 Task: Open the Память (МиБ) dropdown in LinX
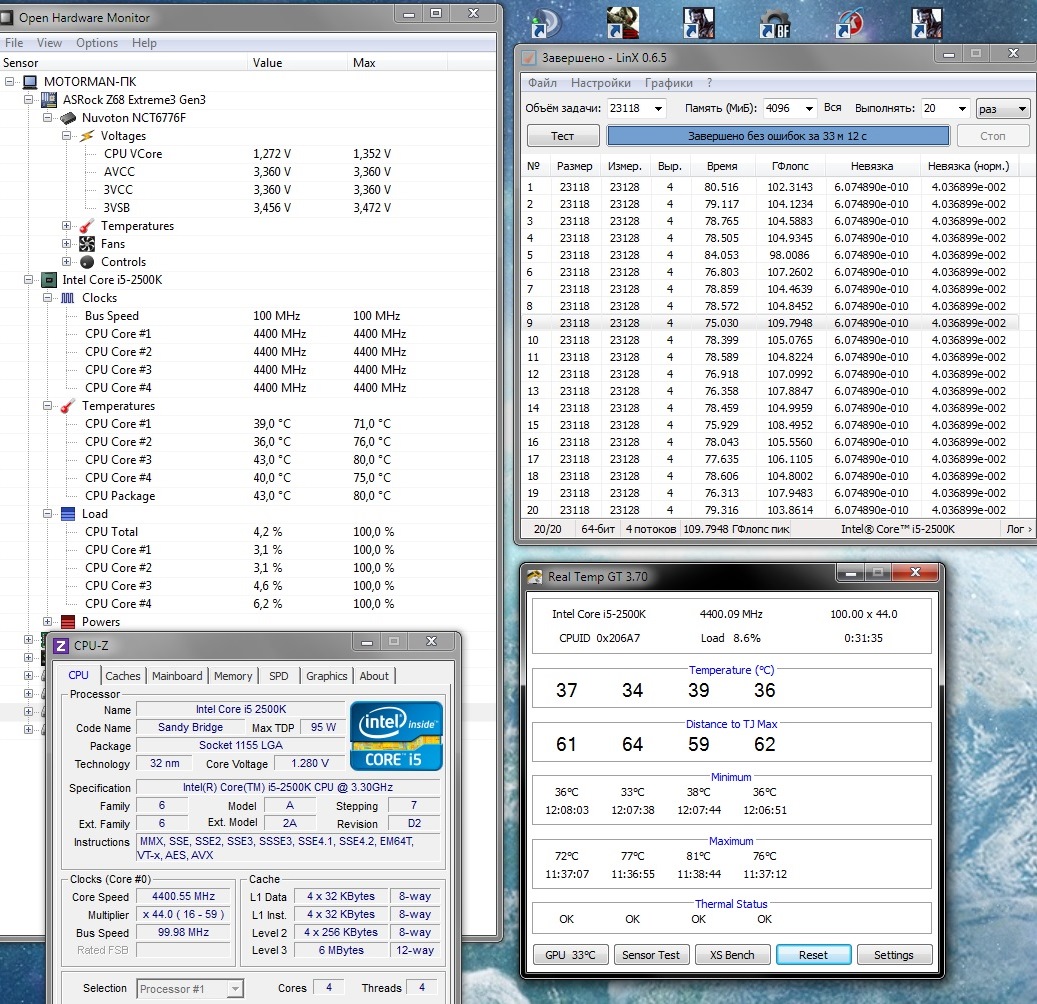[x=809, y=108]
